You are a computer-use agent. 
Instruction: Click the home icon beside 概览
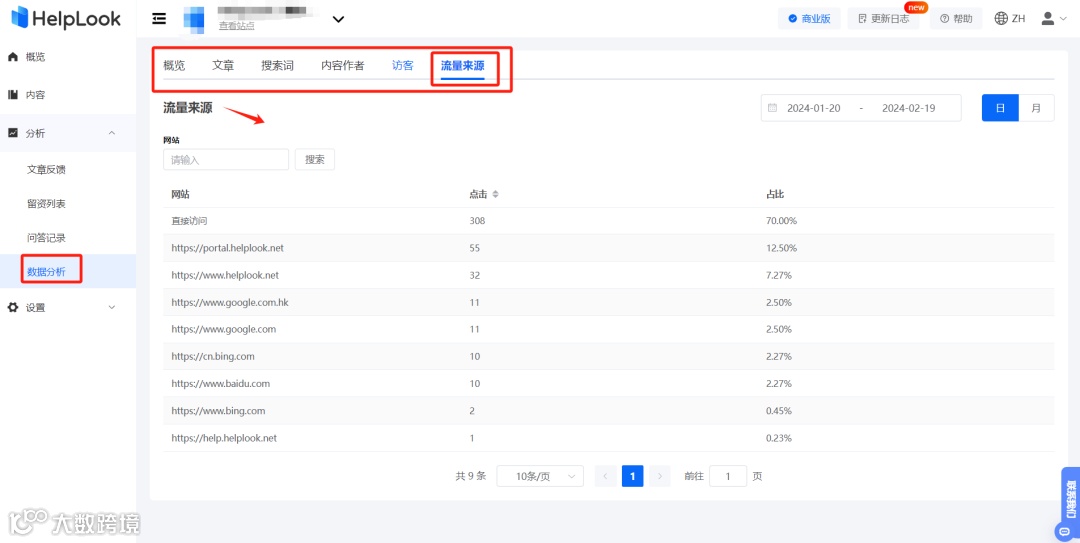(12, 57)
